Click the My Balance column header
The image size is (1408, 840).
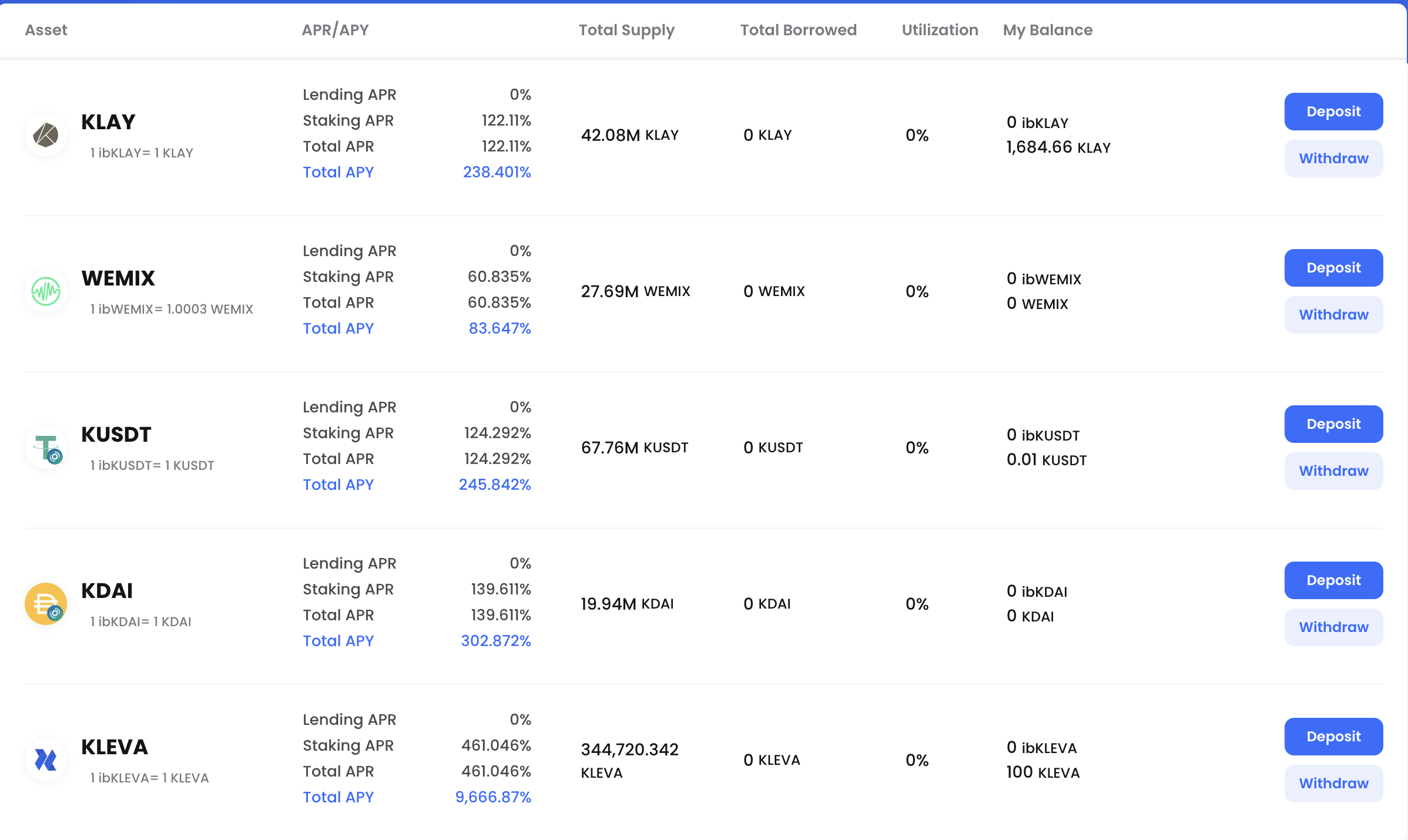click(1047, 30)
